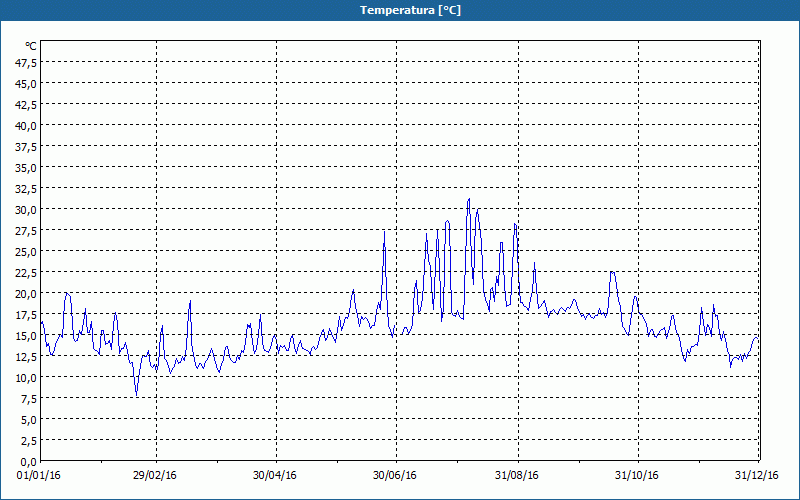Select the 12,5 y-axis label
Viewport: 800px width, 500px height.
26,357
